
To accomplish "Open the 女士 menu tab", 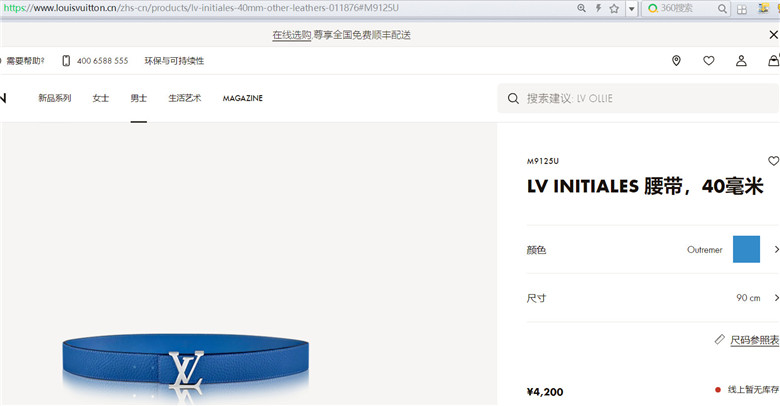I will [100, 98].
